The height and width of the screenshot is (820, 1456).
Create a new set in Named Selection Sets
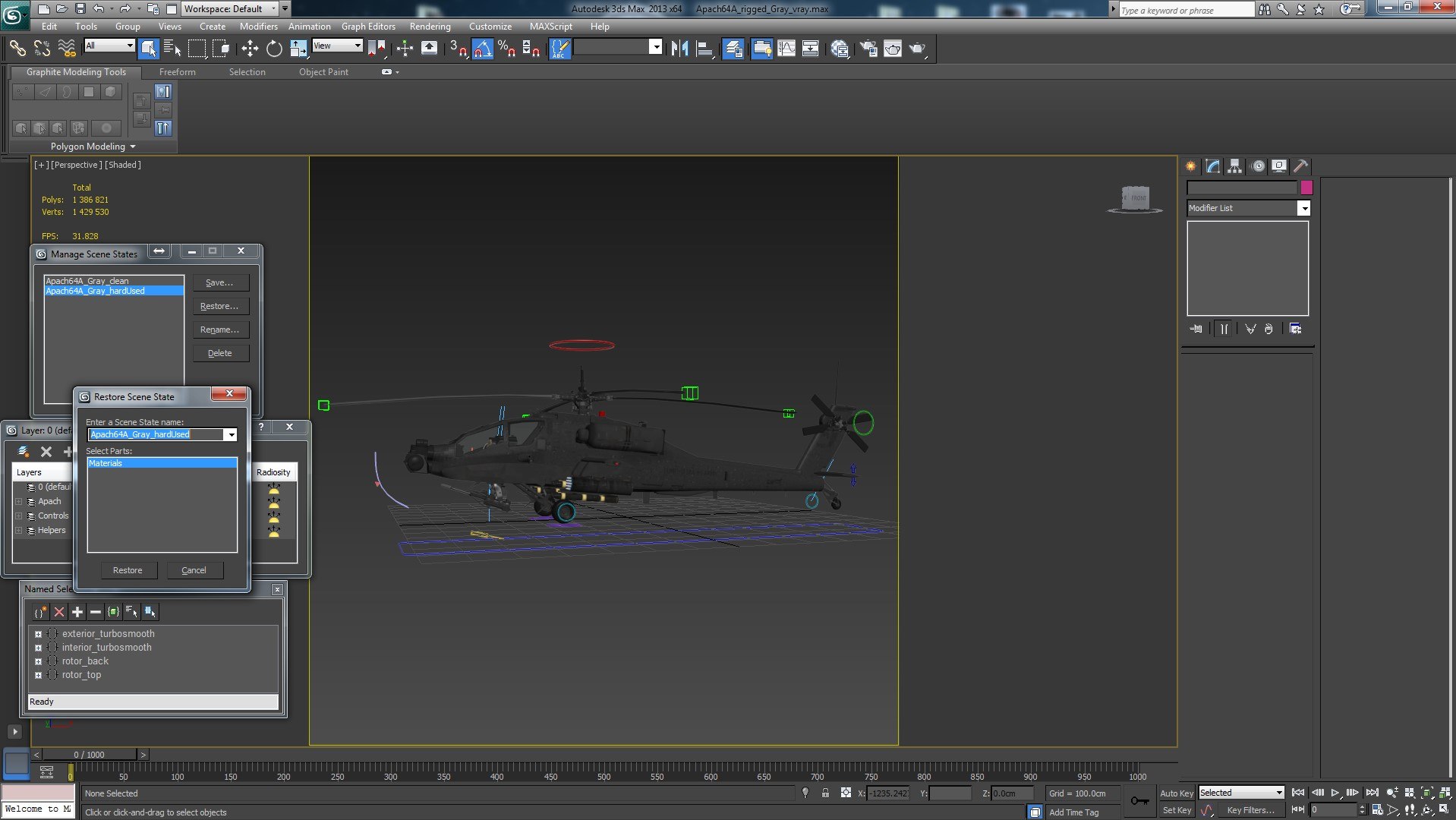coord(40,612)
